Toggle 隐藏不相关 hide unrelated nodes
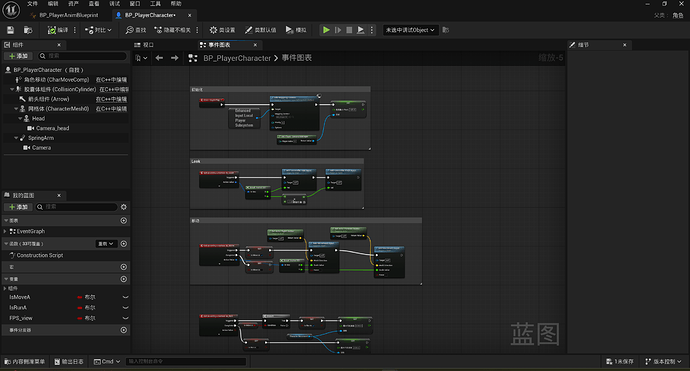This screenshot has height=371, width=690. 172,30
